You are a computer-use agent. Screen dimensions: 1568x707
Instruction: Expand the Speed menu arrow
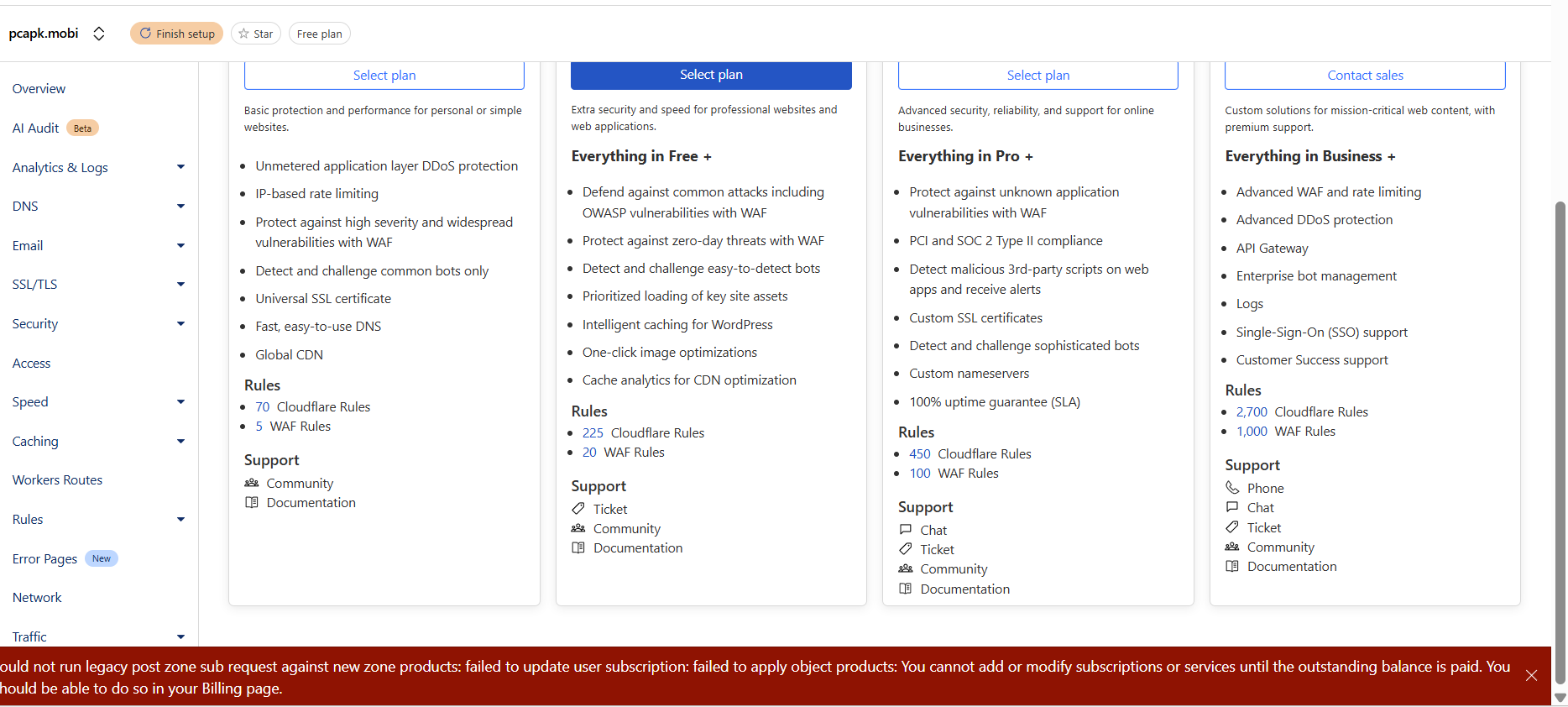[180, 402]
